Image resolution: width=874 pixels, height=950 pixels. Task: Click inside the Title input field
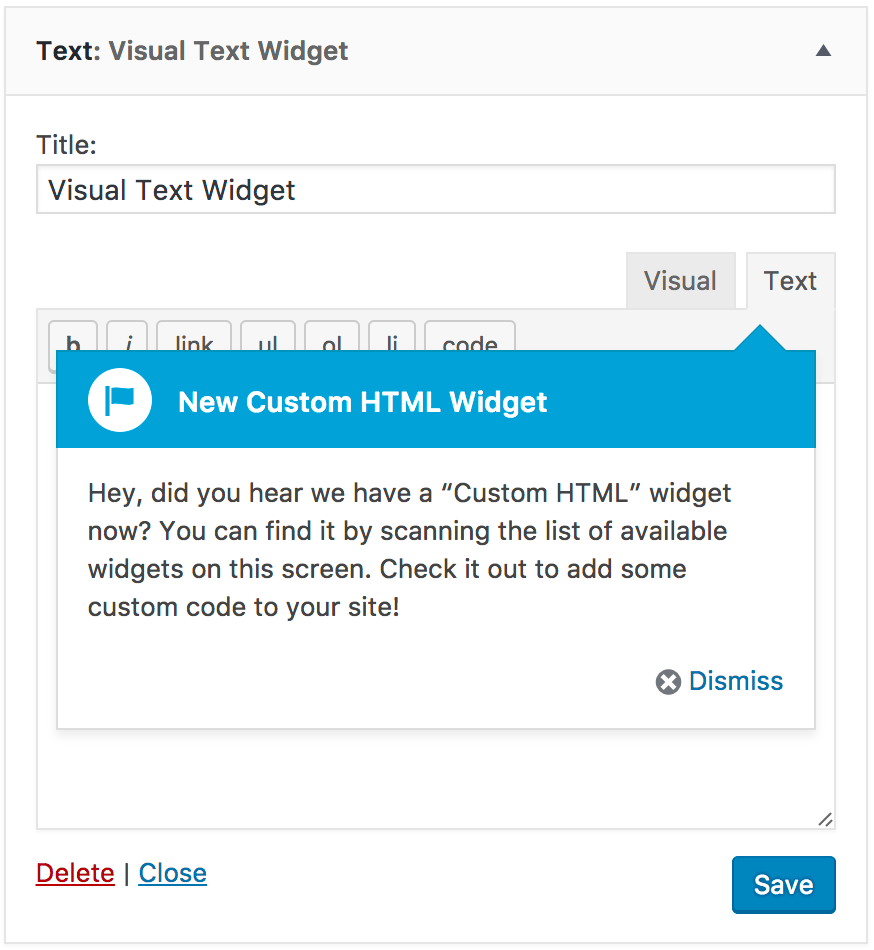(435, 189)
